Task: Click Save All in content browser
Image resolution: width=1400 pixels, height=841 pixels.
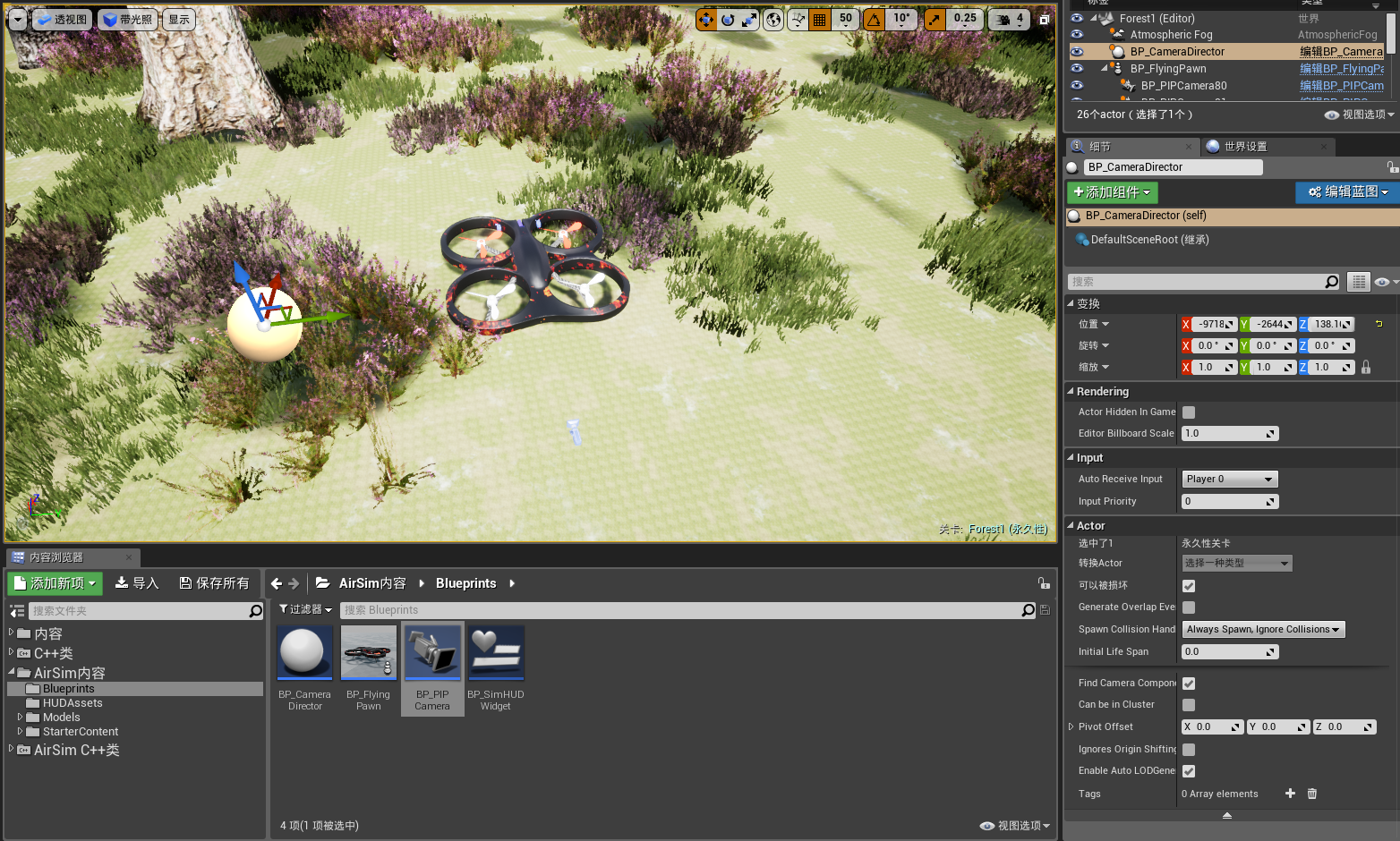Action: [x=215, y=583]
